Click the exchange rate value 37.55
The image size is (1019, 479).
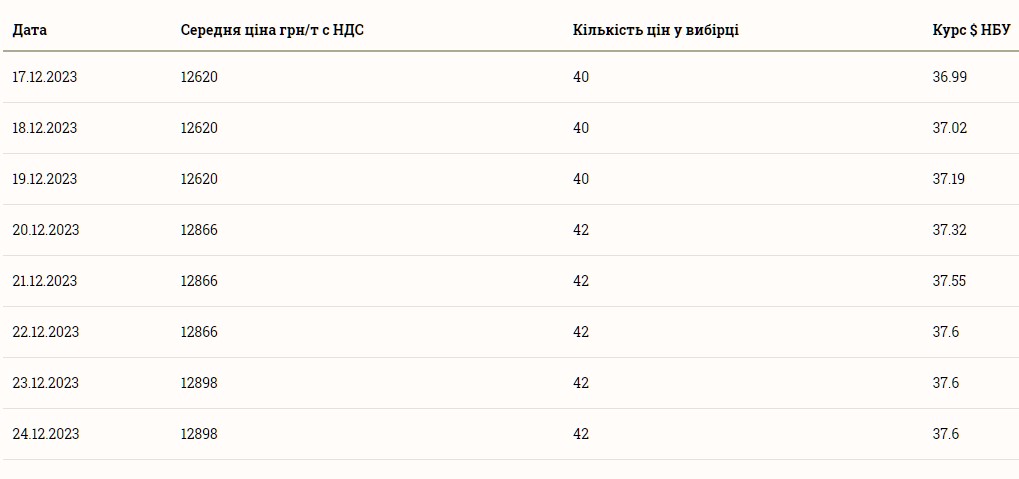tap(950, 281)
